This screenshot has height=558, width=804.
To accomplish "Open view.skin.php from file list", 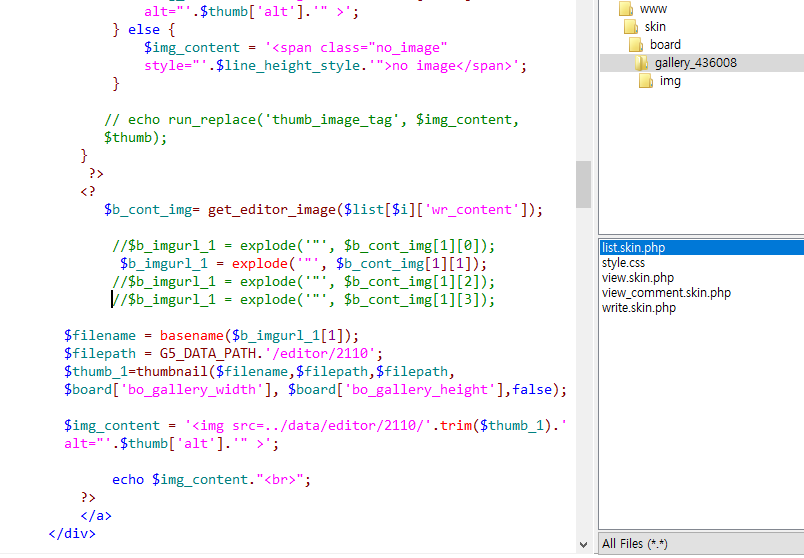I will coord(637,277).
